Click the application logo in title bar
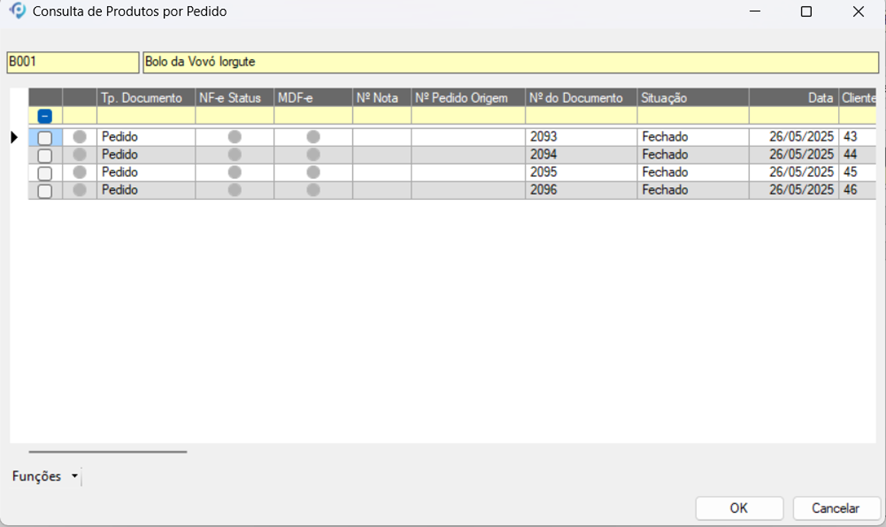Screen dimensions: 886x527 point(17,12)
